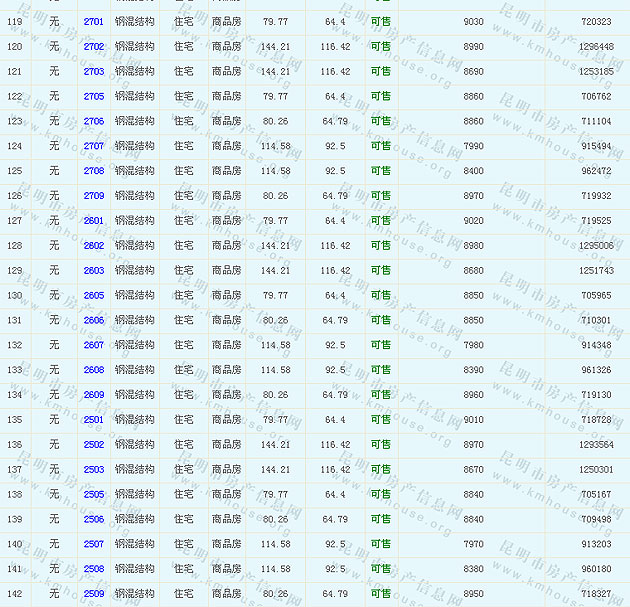Select room 2705 link
This screenshot has width=630, height=607.
[x=93, y=97]
